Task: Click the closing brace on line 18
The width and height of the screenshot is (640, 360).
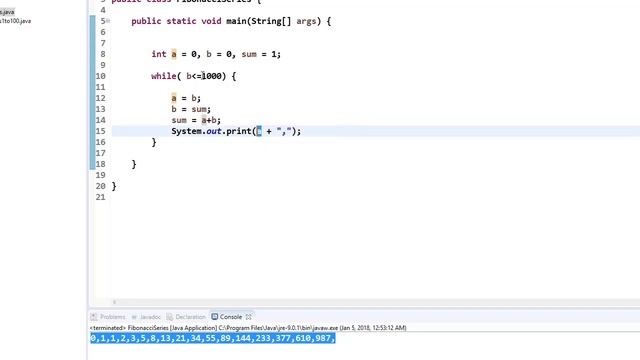Action: point(134,164)
